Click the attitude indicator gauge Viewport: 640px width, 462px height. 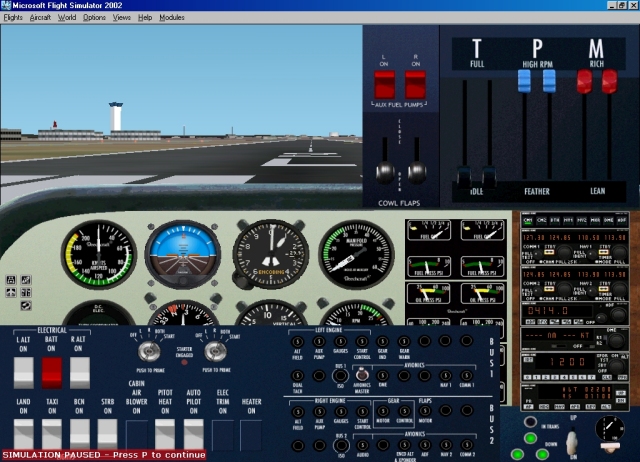coord(182,255)
